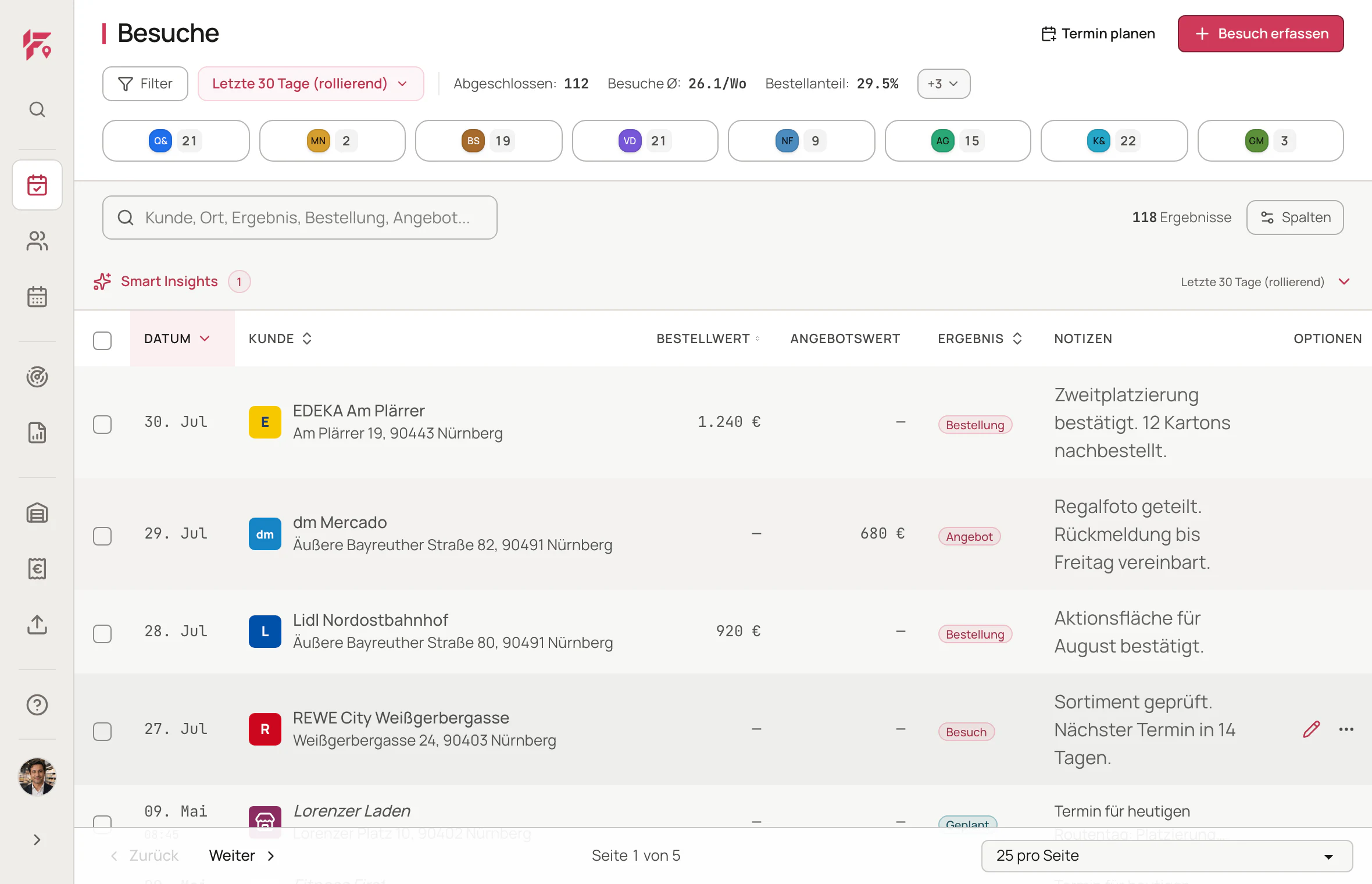
Task: Open the help question mark icon
Action: click(37, 705)
